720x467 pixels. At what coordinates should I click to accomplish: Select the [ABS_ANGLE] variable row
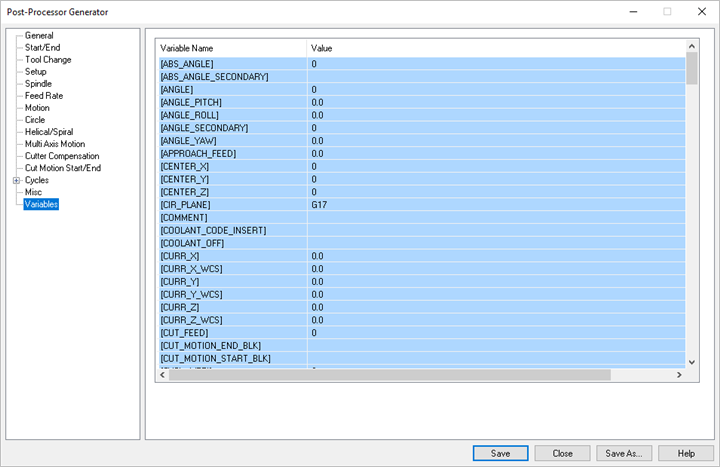click(422, 64)
